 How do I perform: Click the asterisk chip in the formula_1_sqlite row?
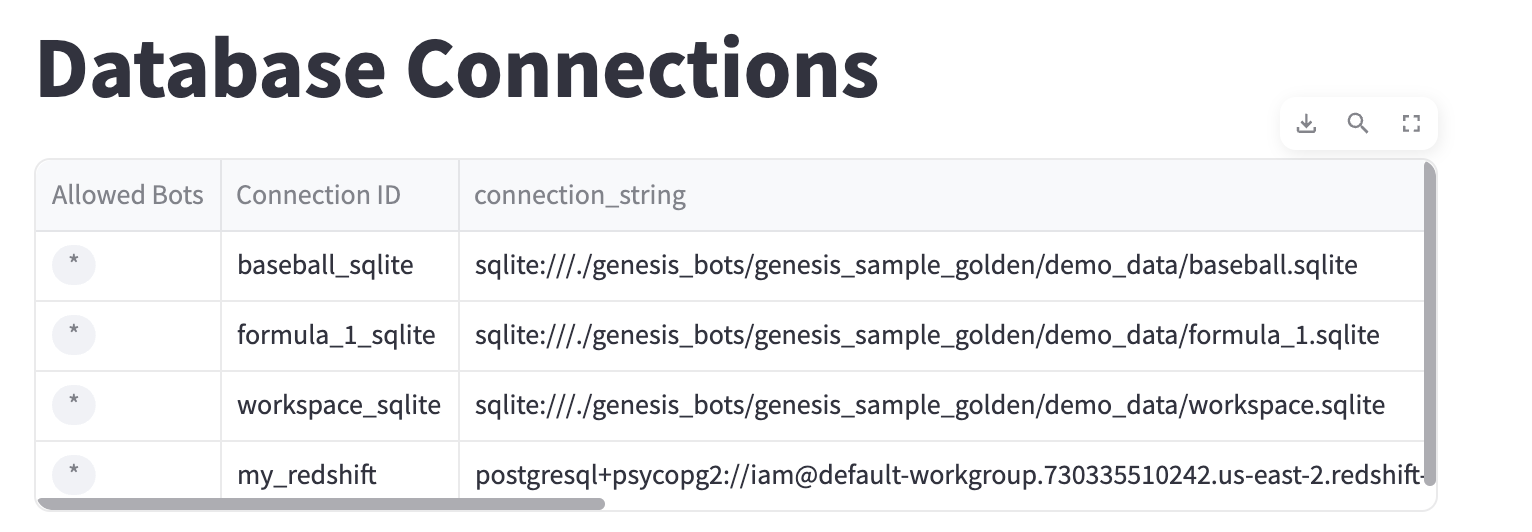pos(73,335)
